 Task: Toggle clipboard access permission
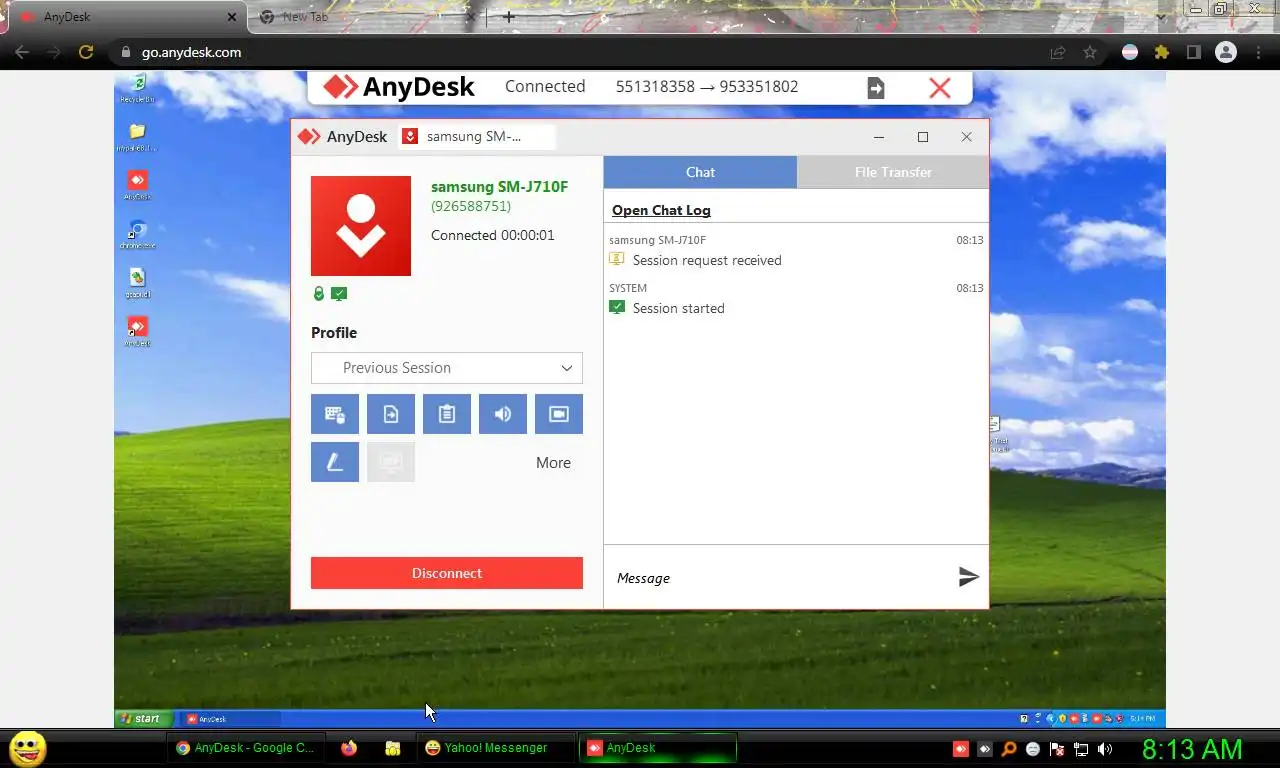click(x=447, y=414)
